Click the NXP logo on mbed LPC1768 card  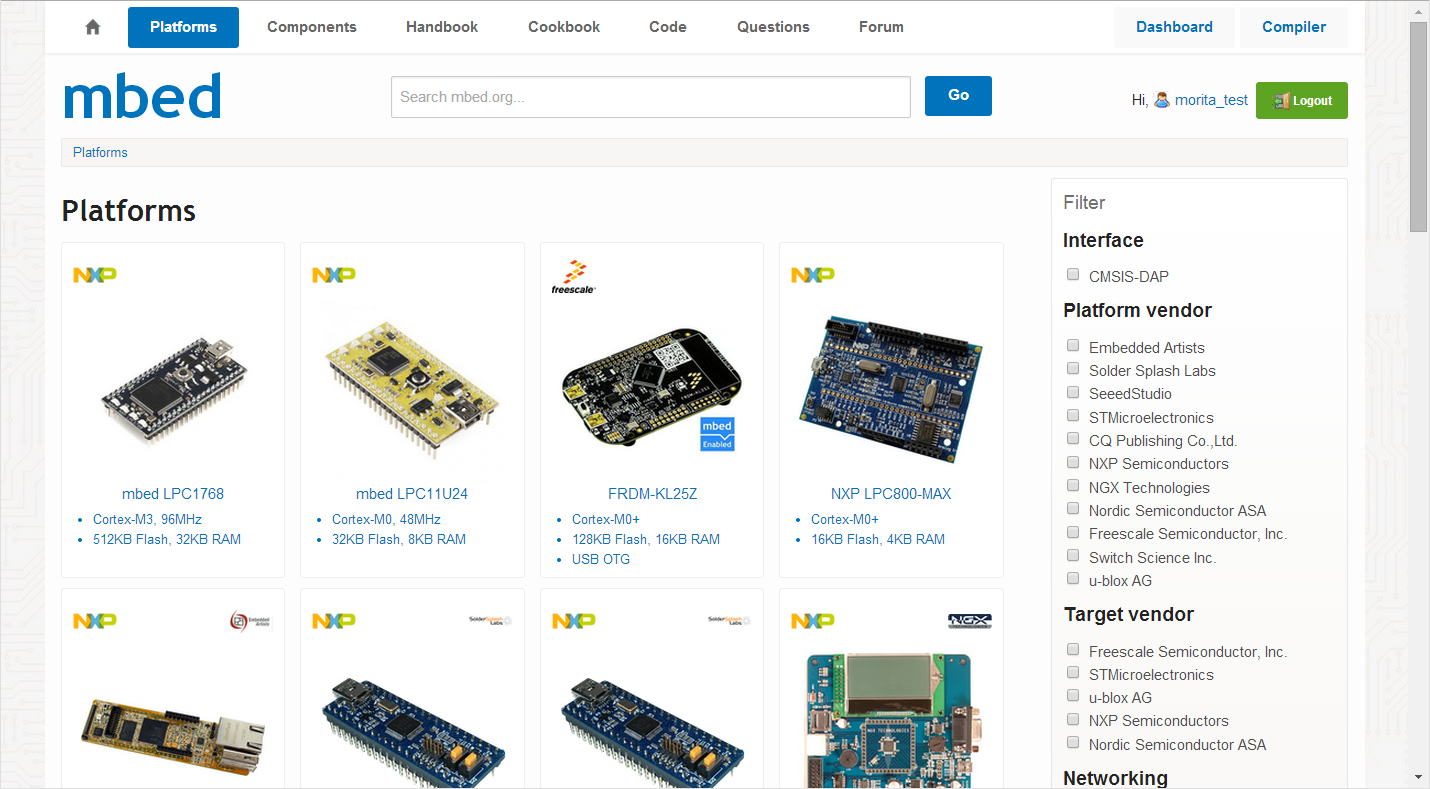(x=95, y=274)
